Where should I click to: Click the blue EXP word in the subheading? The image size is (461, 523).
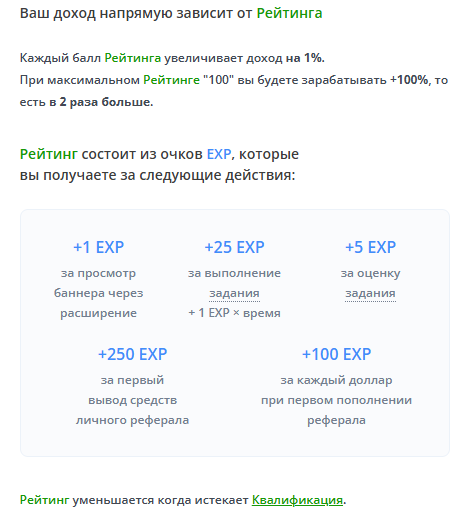click(219, 154)
